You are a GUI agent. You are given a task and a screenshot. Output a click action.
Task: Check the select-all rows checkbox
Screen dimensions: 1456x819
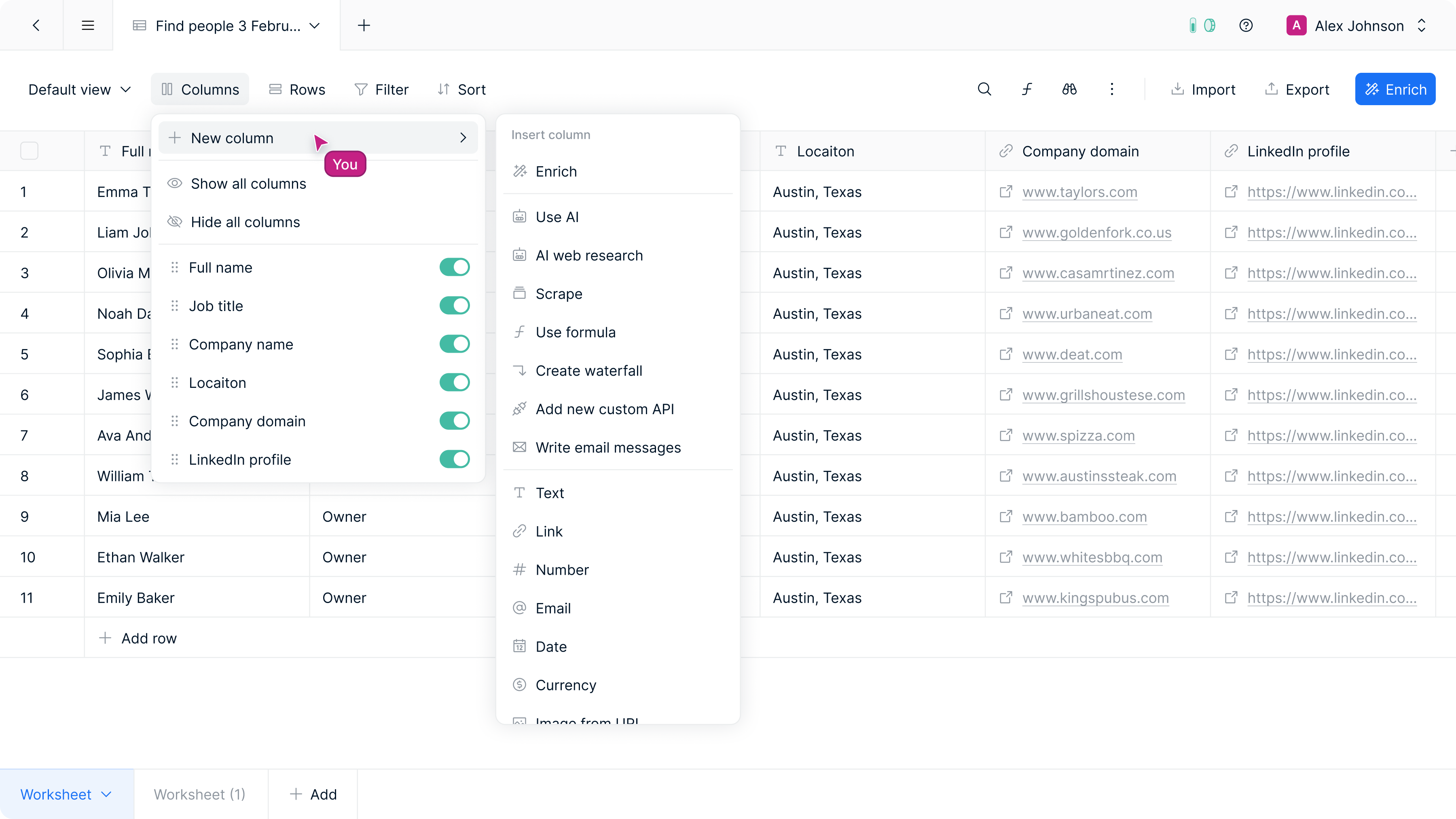(x=30, y=151)
